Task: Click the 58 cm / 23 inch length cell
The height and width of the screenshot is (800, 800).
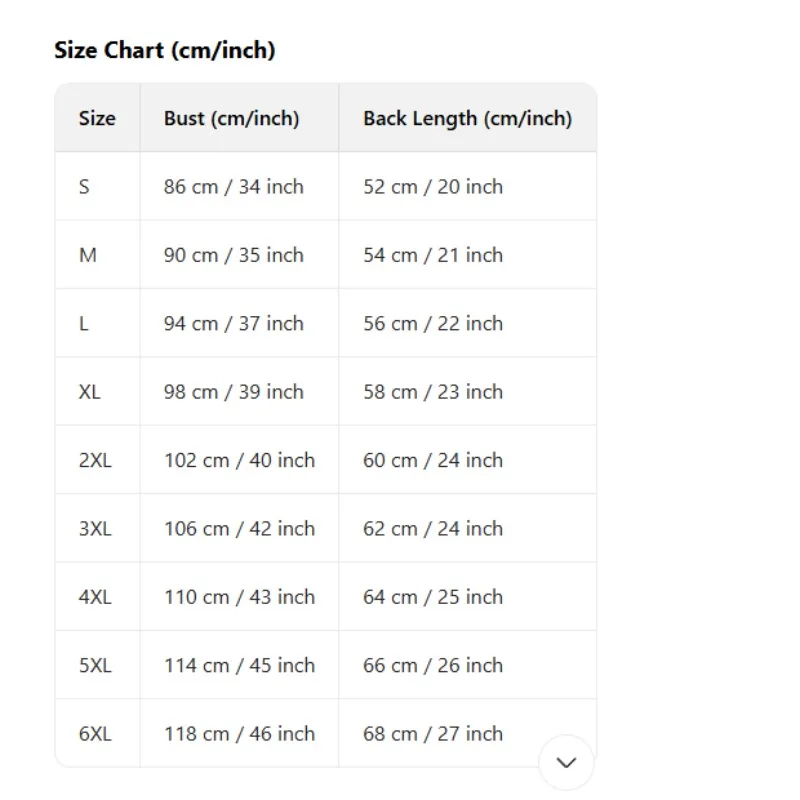Action: click(432, 392)
